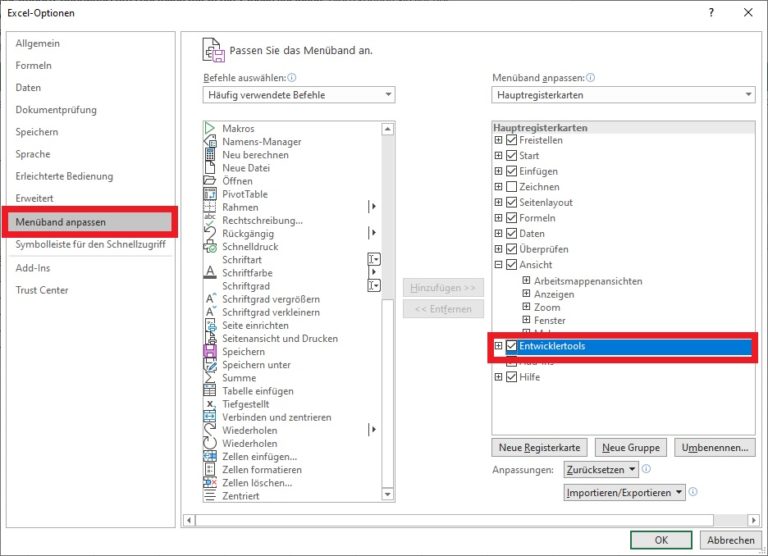Screen dimensions: 768x556
Task: Click info icon beside Befehle auswählen
Action: [x=292, y=77]
